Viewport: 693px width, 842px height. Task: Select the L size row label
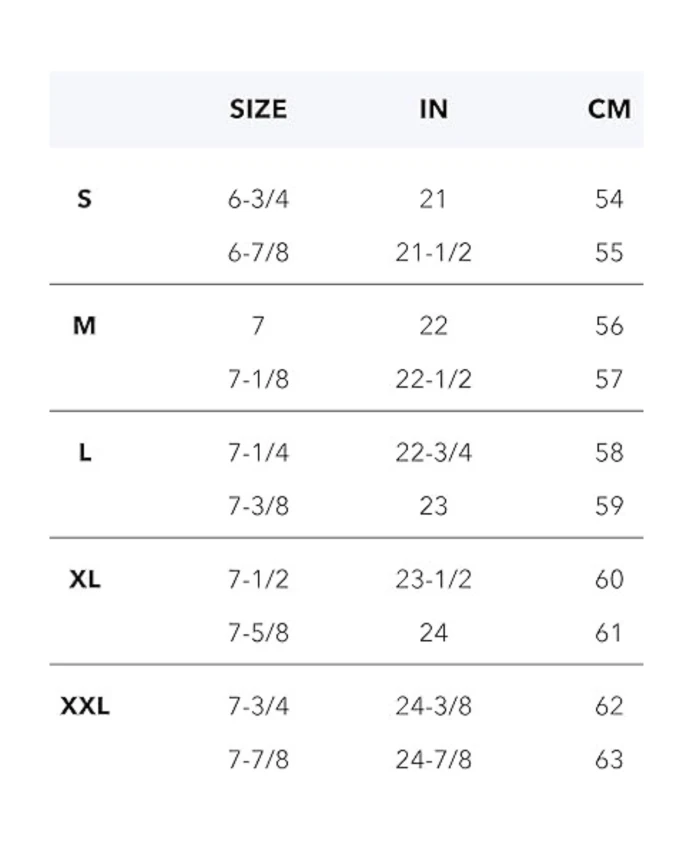point(84,453)
